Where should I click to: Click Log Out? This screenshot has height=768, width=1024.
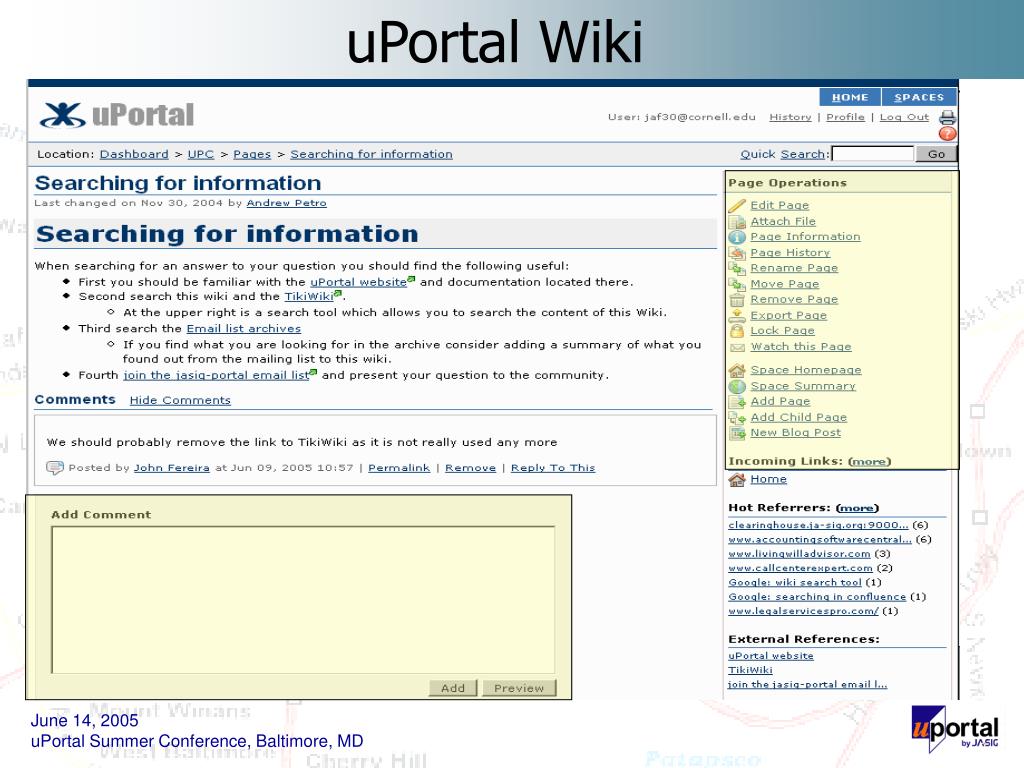tap(904, 117)
